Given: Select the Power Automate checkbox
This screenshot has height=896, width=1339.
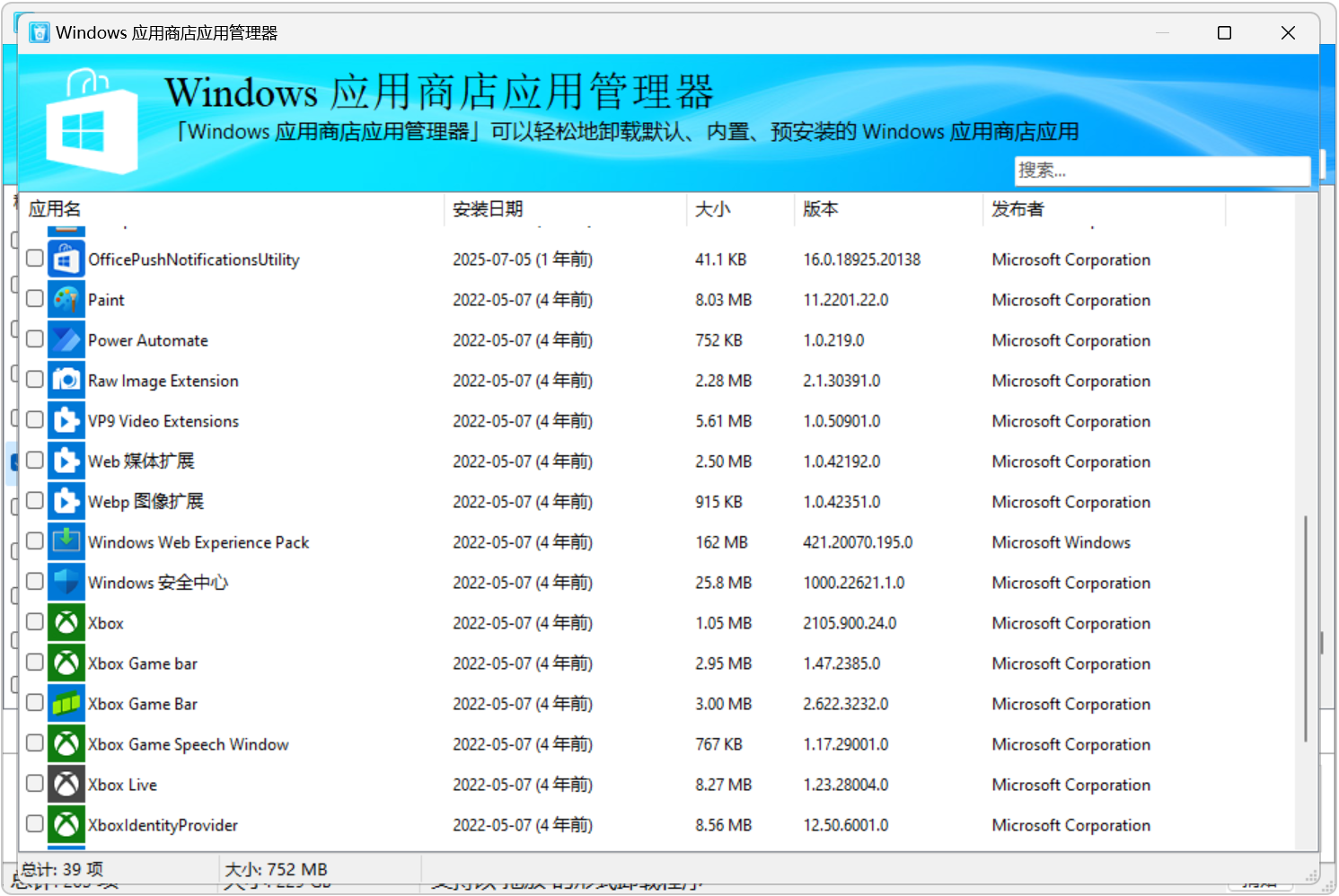Looking at the screenshot, I should click(35, 339).
